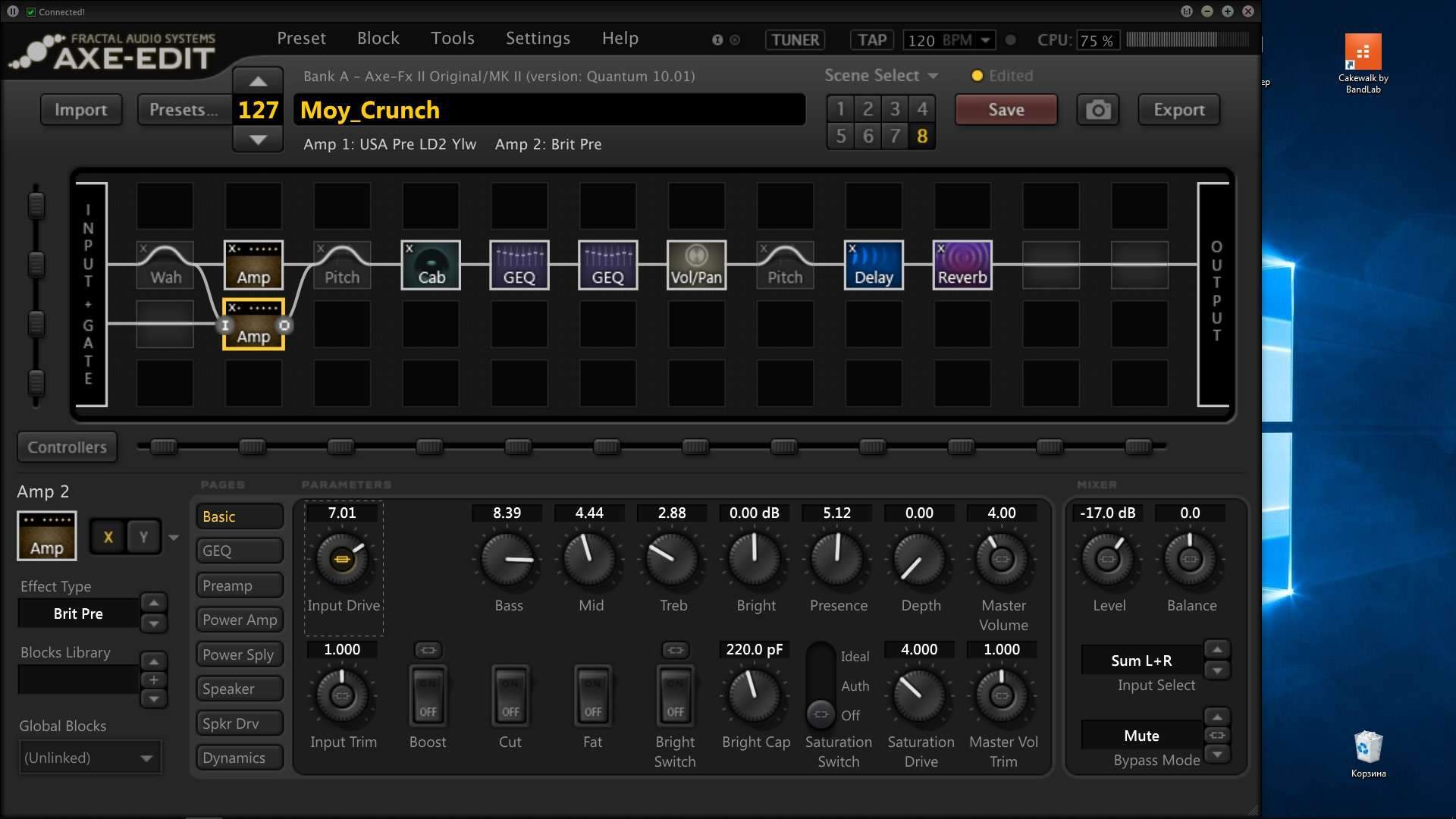
Task: Click the Delay effect block
Action: click(x=874, y=265)
